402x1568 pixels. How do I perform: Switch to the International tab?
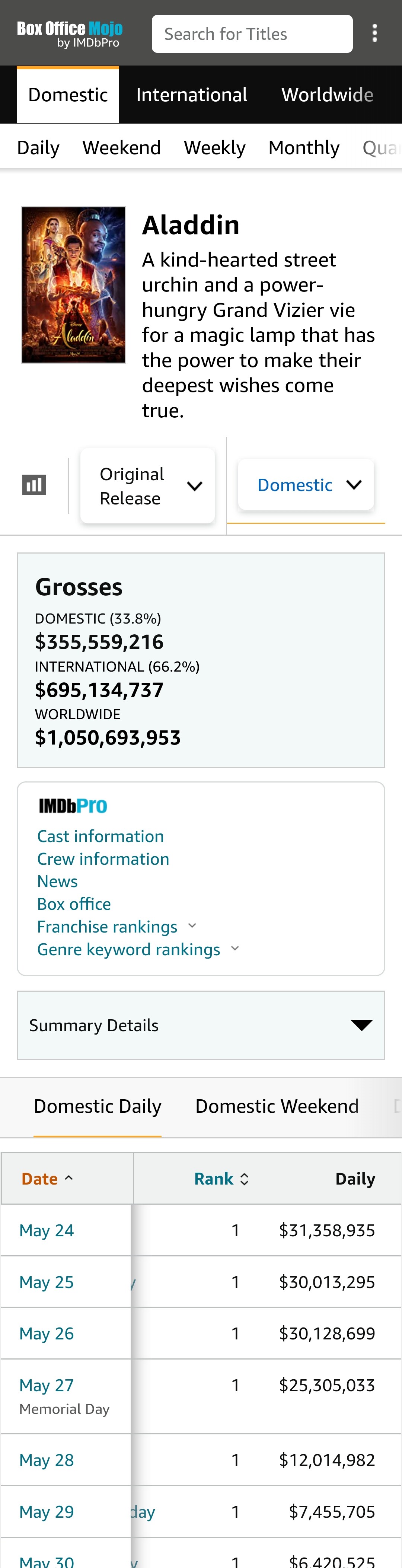192,95
